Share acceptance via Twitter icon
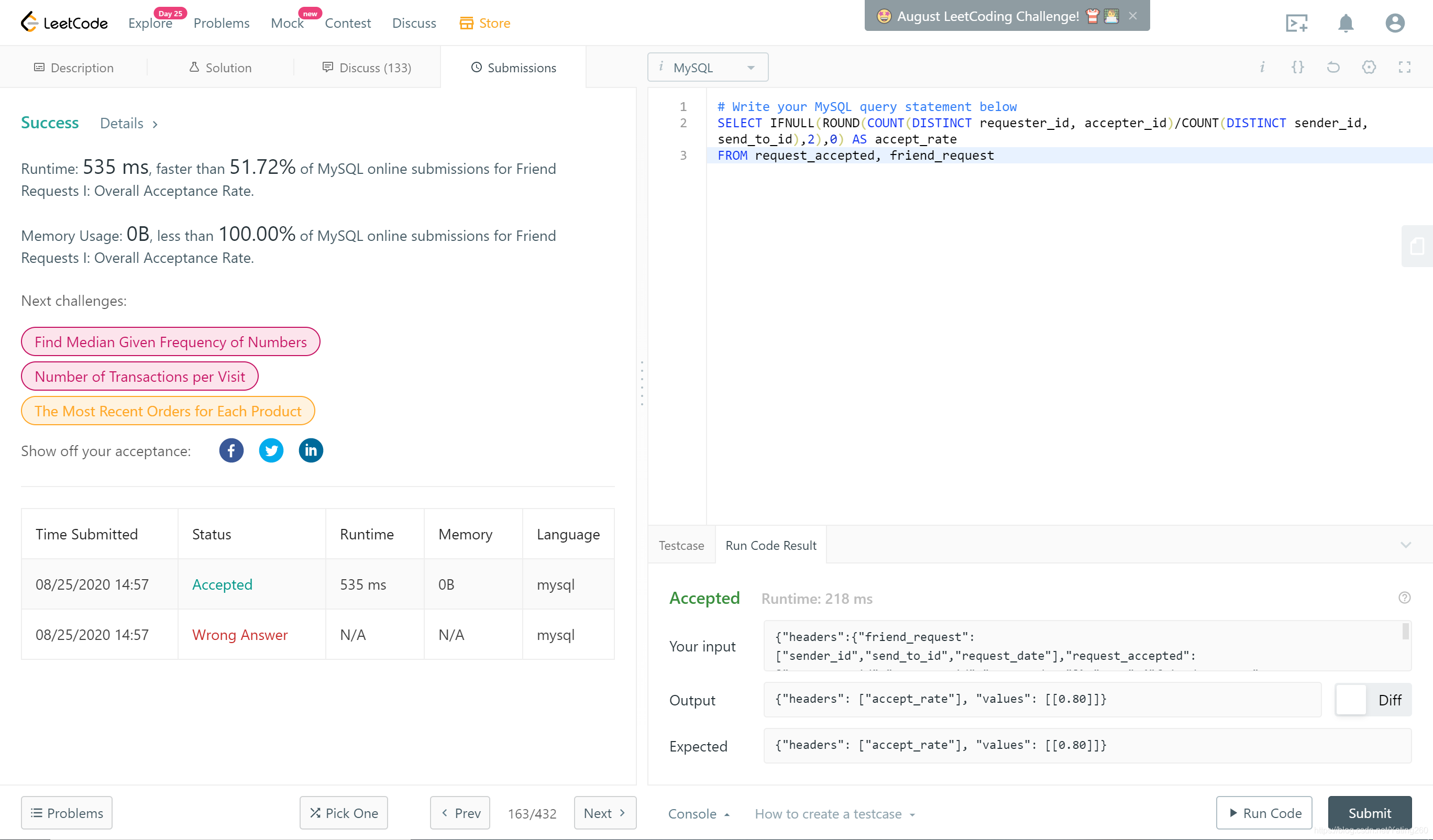Image resolution: width=1433 pixels, height=840 pixels. (x=271, y=450)
